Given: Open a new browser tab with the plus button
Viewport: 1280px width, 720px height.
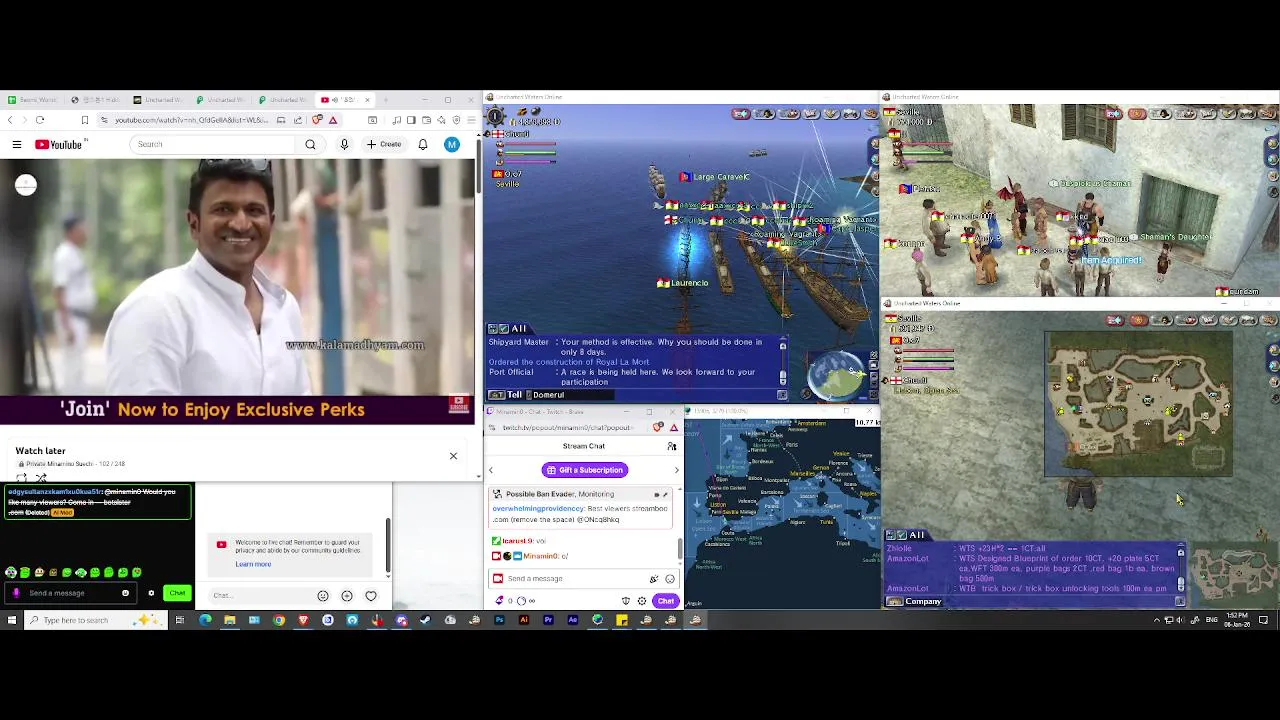Looking at the screenshot, I should [x=385, y=100].
